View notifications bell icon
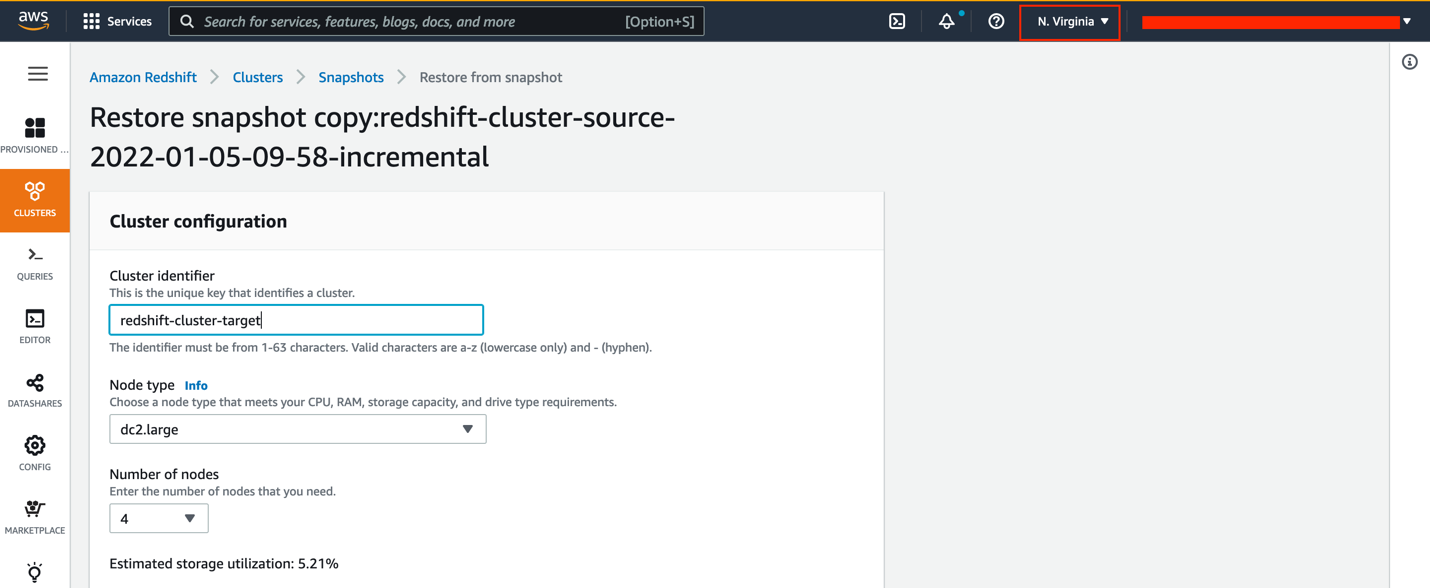The width and height of the screenshot is (1430, 588). coord(946,21)
